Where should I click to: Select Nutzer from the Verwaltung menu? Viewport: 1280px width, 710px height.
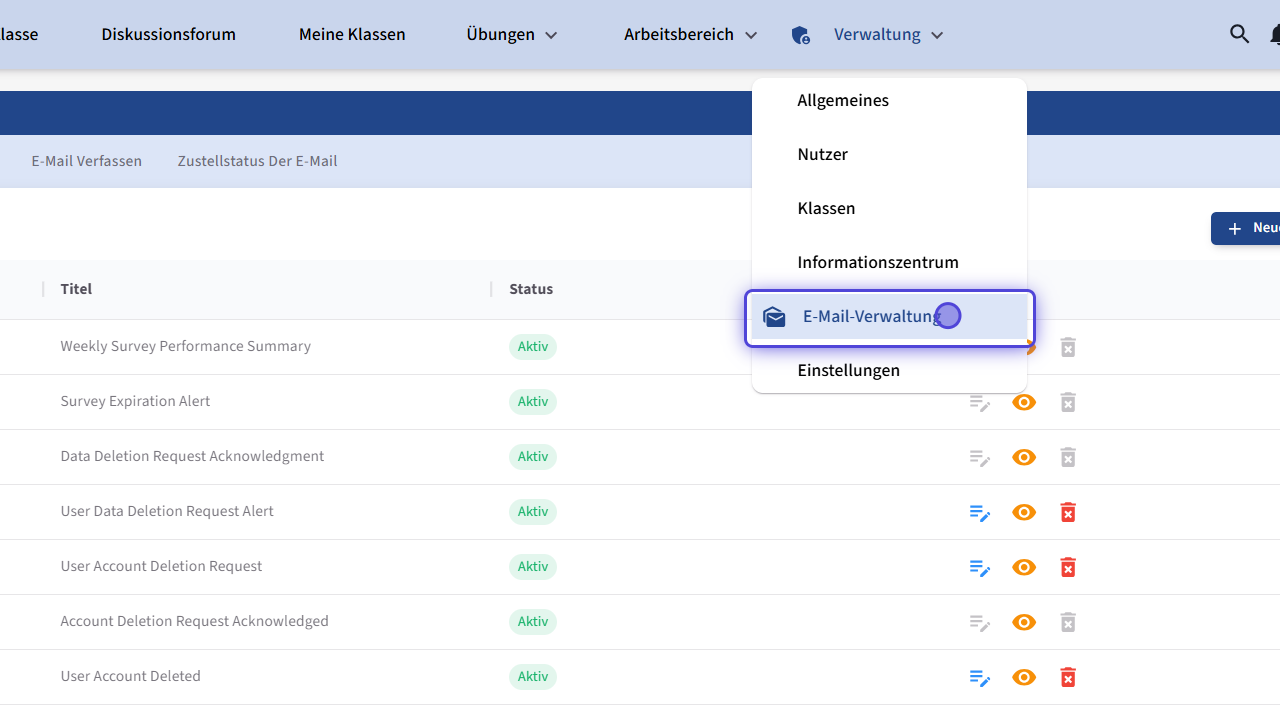coord(822,154)
